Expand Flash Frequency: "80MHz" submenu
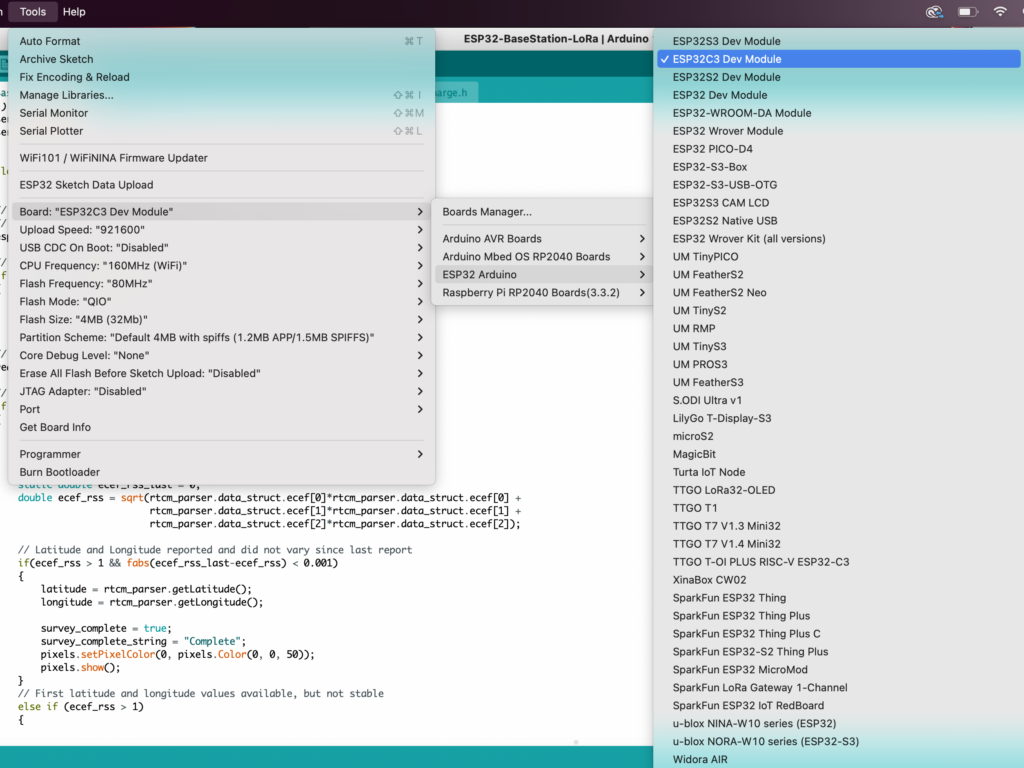The image size is (1024, 768). coord(221,283)
